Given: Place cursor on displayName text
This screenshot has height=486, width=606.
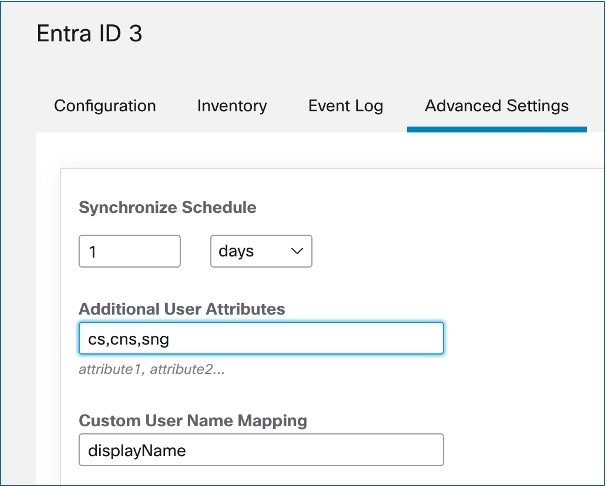Looking at the screenshot, I should click(137, 450).
